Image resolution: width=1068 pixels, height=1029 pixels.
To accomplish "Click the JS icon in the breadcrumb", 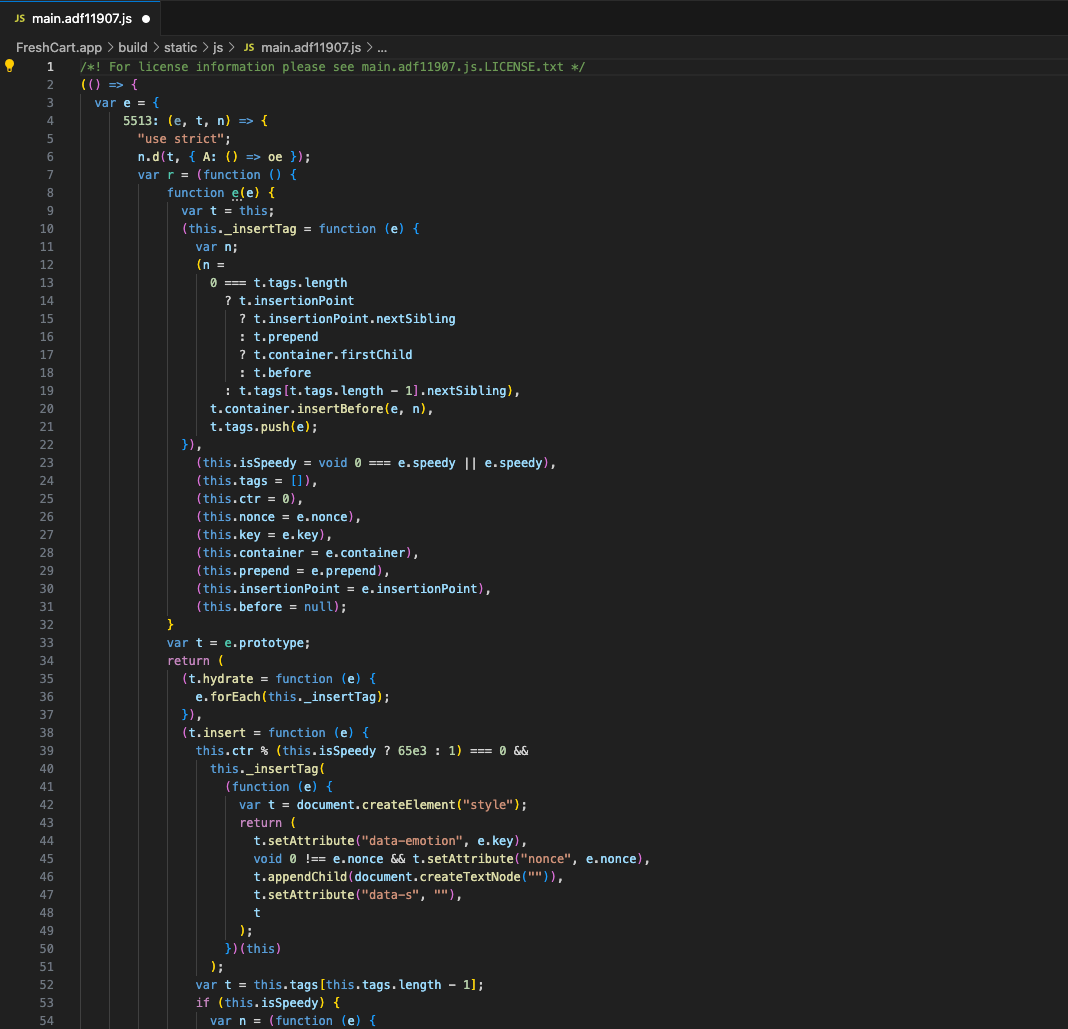I will point(249,48).
